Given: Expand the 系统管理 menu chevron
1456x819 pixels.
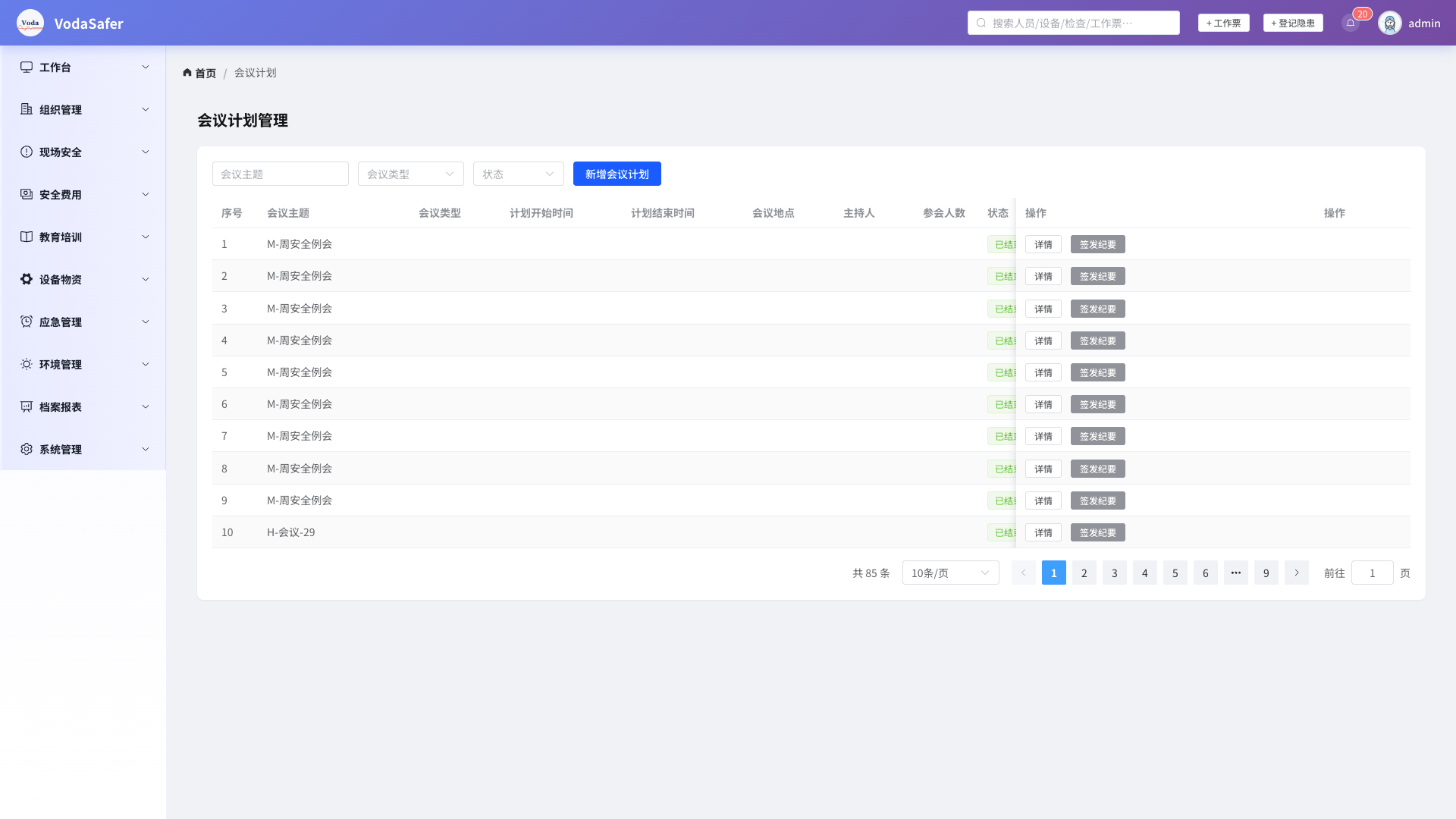Looking at the screenshot, I should coord(146,449).
